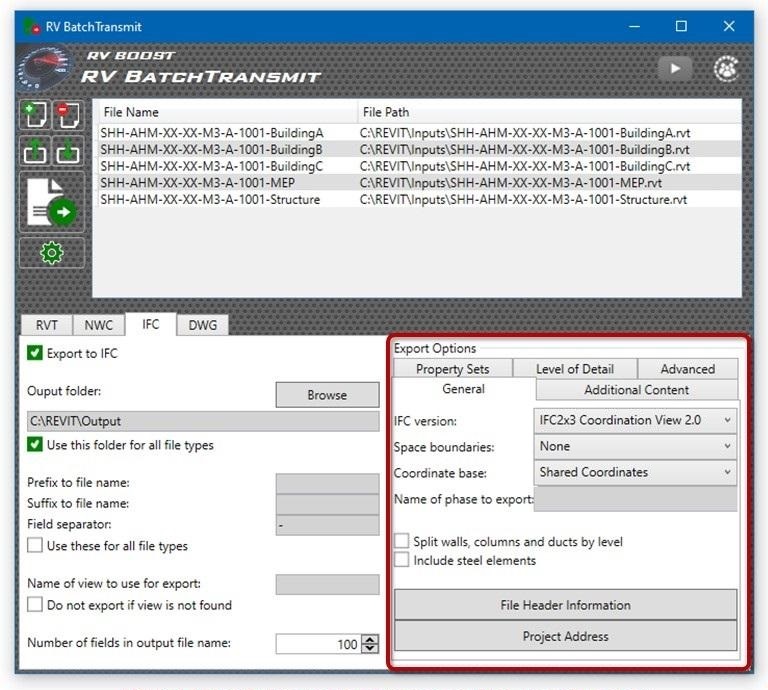Maximize the RV BatchTransmit window
The height and width of the screenshot is (690, 768).
(x=681, y=26)
